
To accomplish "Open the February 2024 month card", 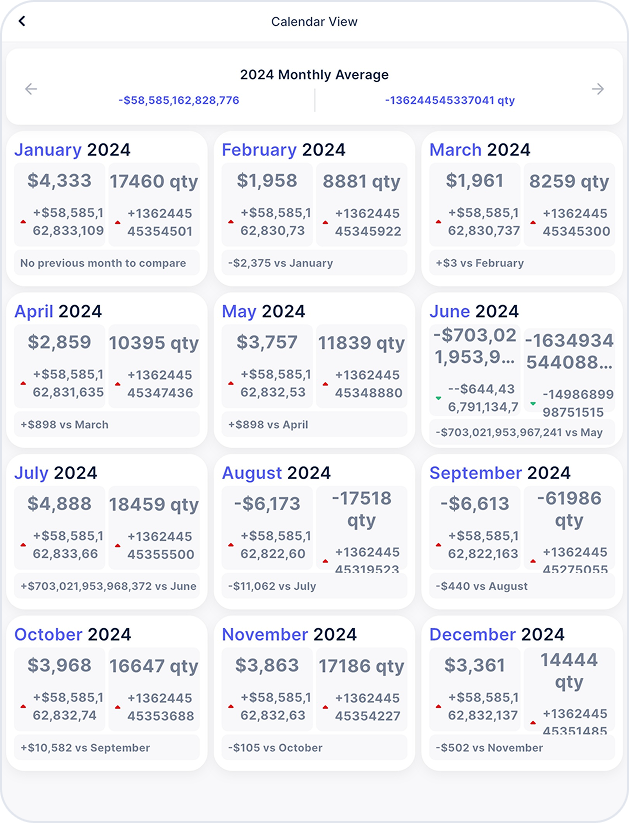I will coord(314,208).
